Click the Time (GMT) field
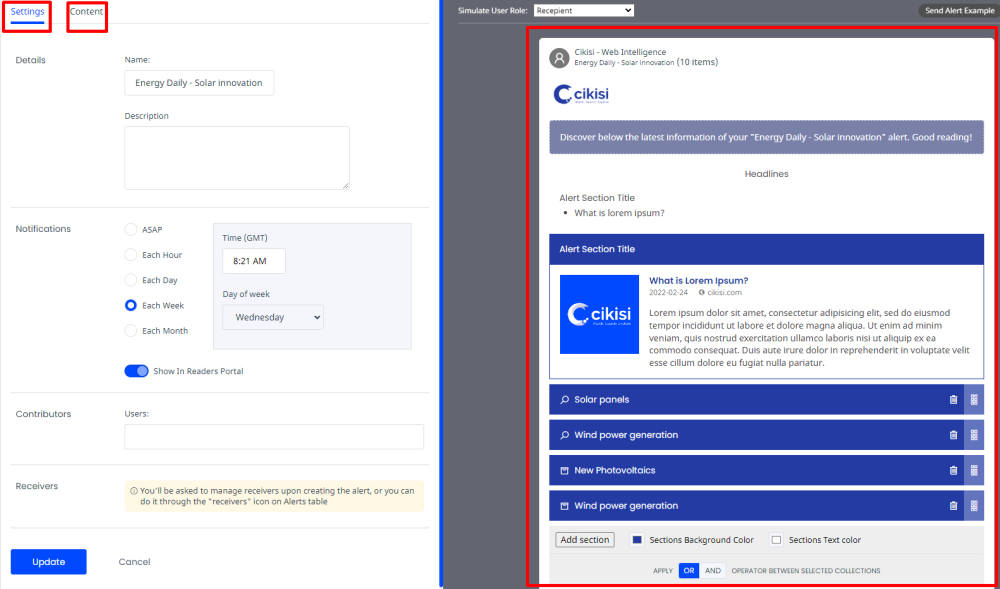 pos(254,261)
